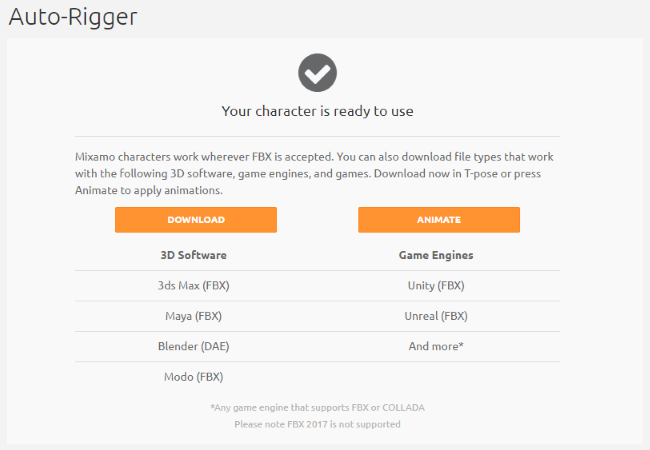
Task: Click 'Your character is ready to use' heading
Action: pos(318,111)
